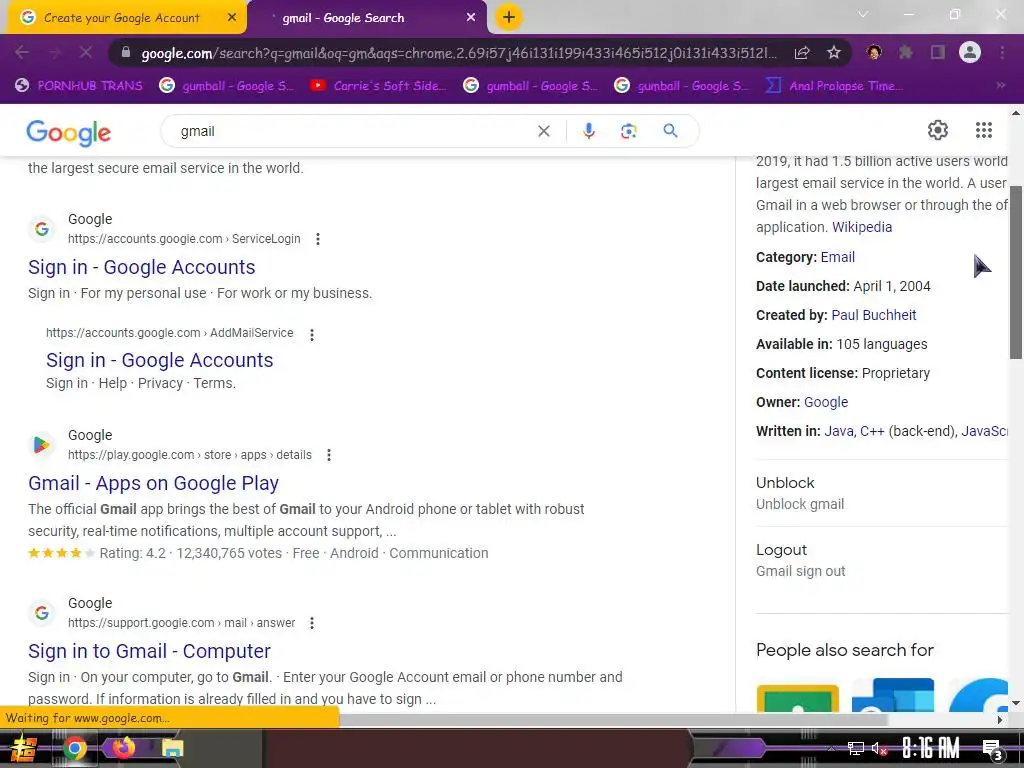This screenshot has width=1024, height=768.
Task: Submit search with the magnifying glass icon
Action: [x=670, y=131]
